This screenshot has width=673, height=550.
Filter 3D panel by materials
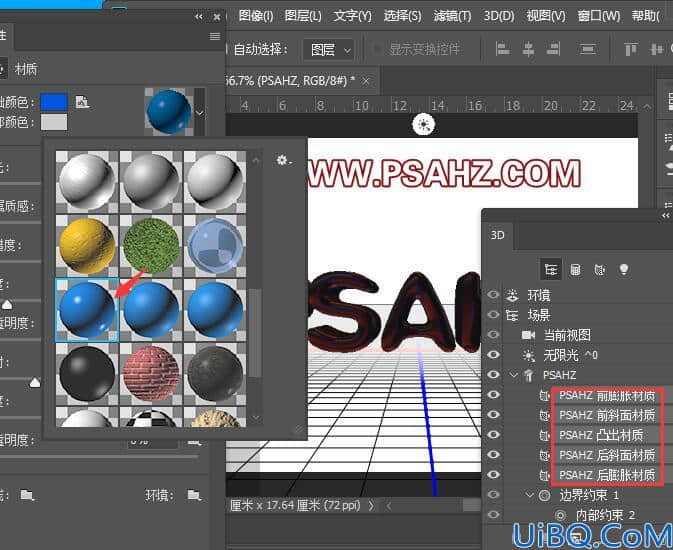pyautogui.click(x=600, y=270)
